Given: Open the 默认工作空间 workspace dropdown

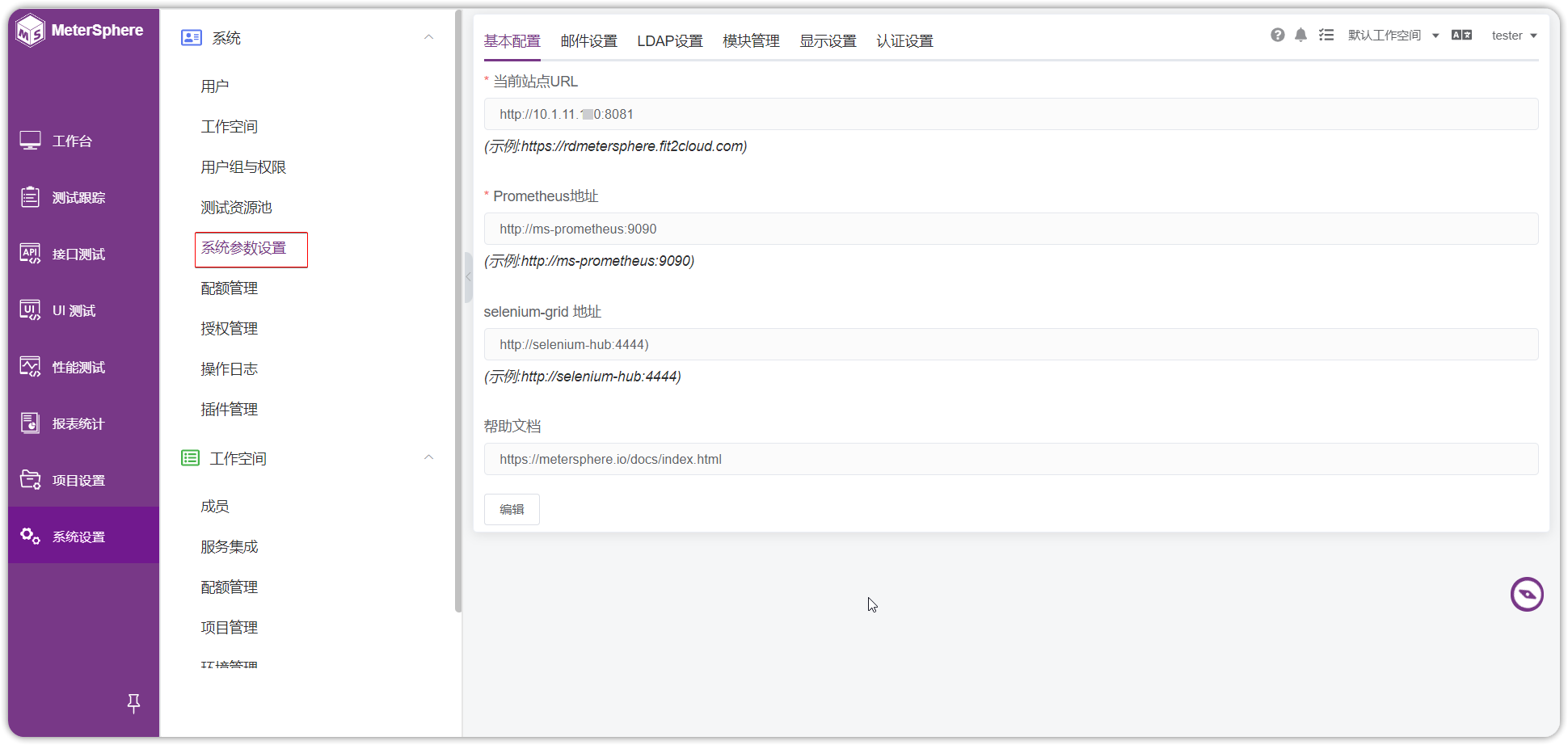Looking at the screenshot, I should tap(1393, 36).
